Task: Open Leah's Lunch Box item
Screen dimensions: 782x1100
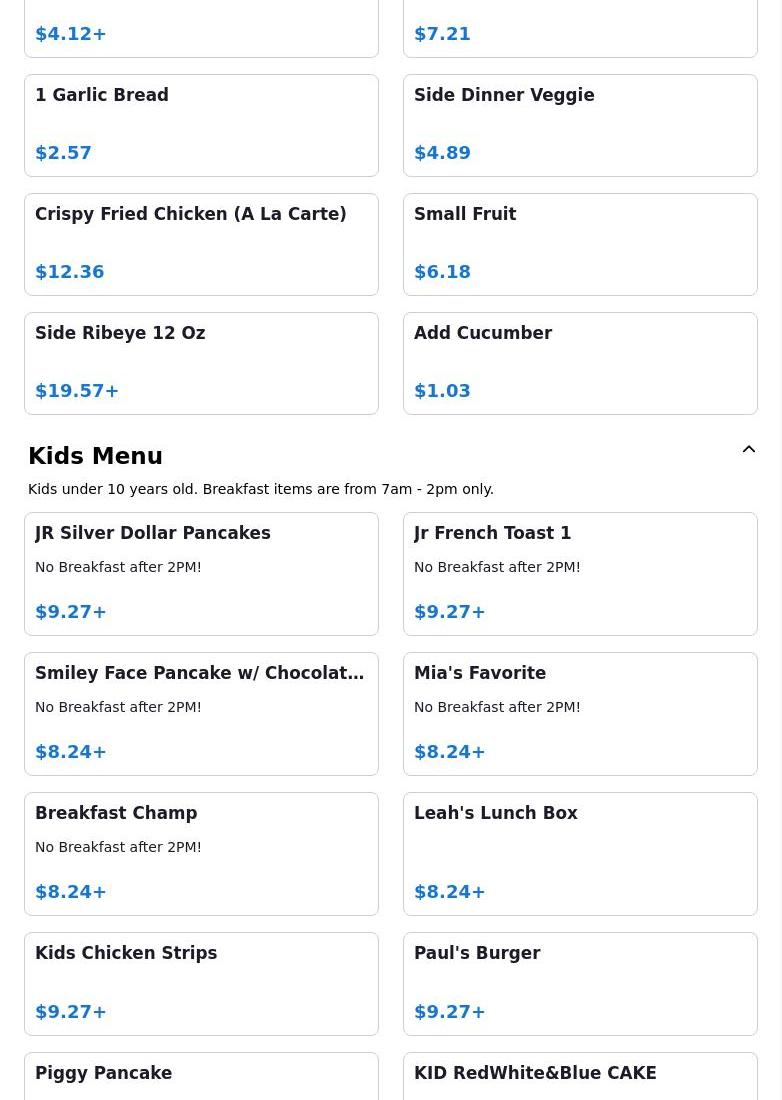Action: coord(580,854)
